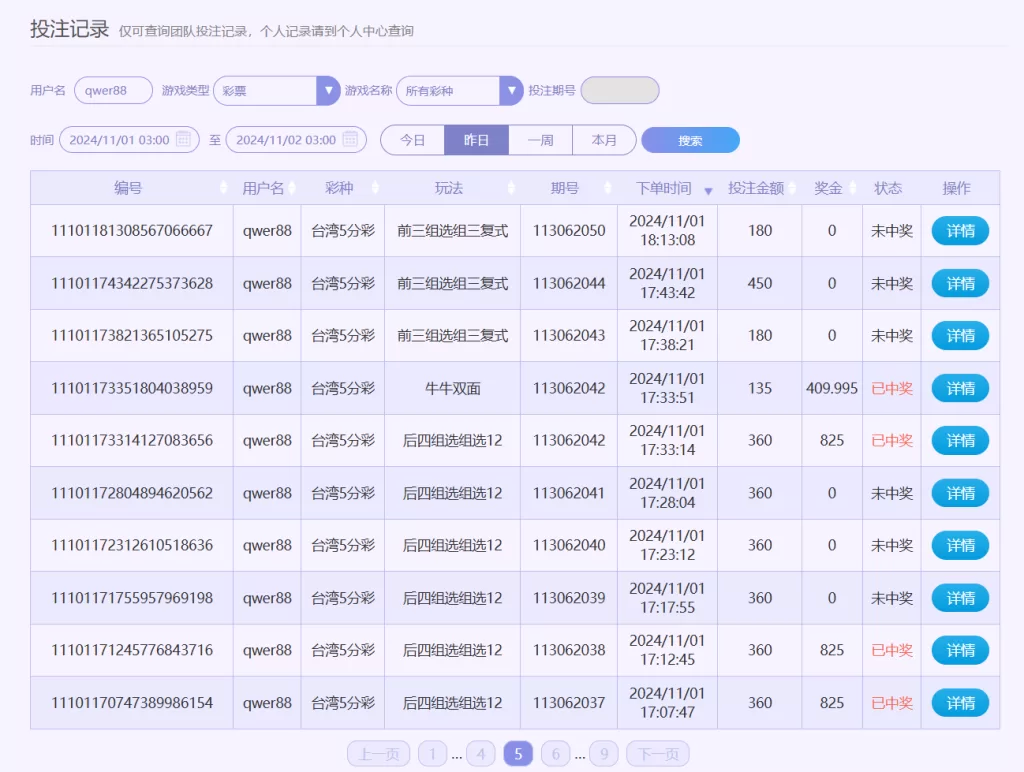Open 详情 for order 11101171245776843716

[960, 651]
